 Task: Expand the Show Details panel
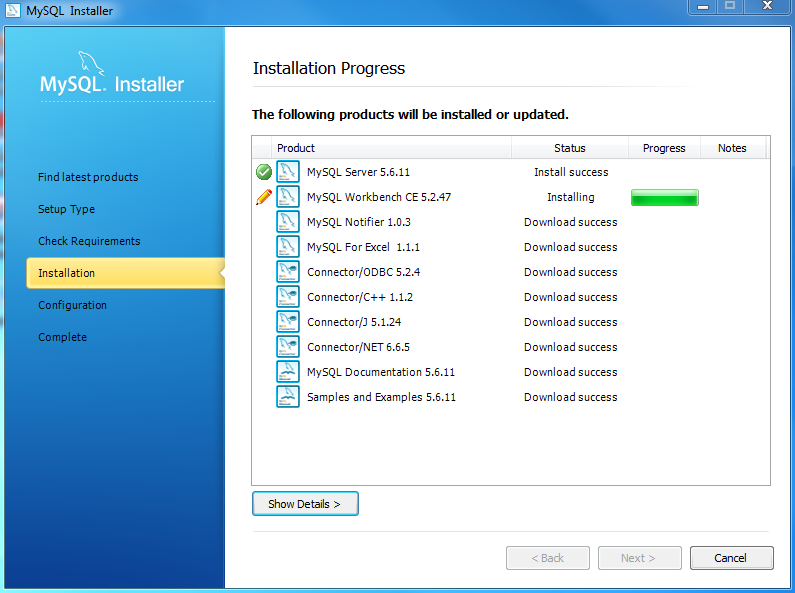tap(305, 504)
